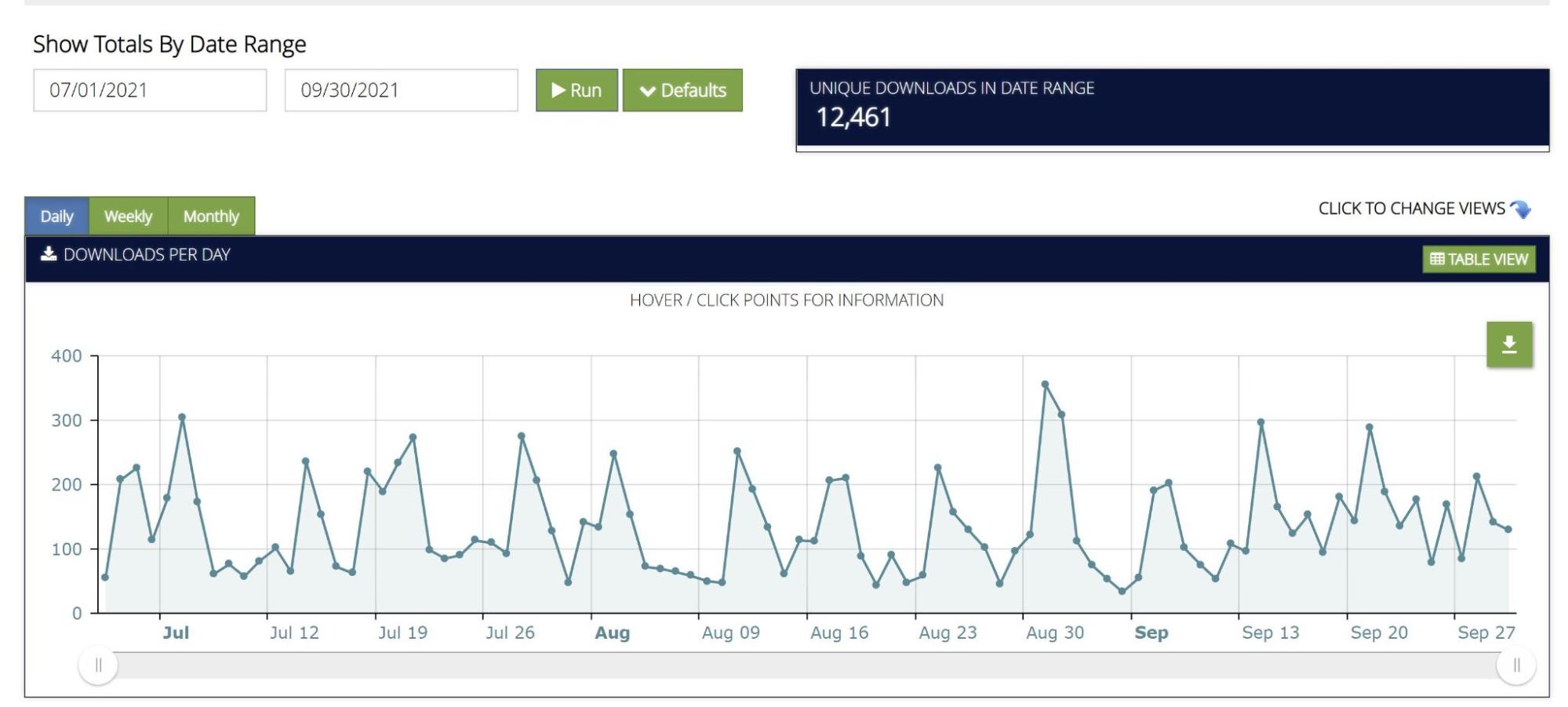Click the Unique Downloads In Date Range panel
This screenshot has height=707, width=1568.
click(1172, 108)
